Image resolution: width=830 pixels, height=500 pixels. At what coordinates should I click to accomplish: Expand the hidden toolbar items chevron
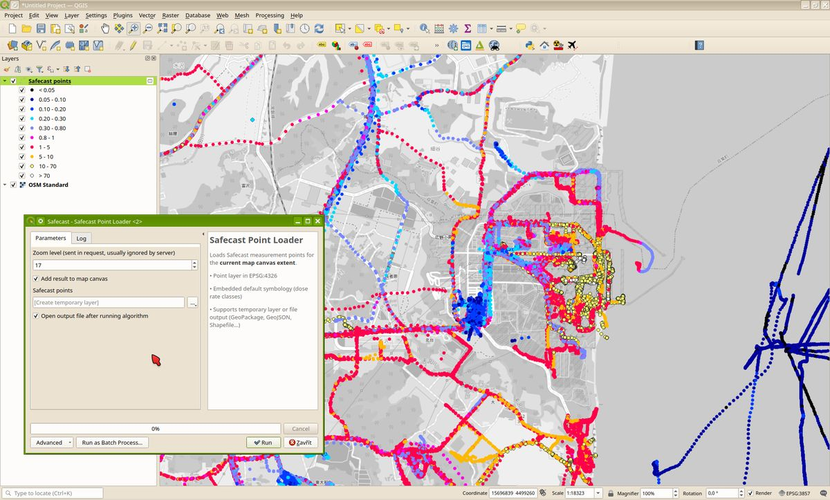[437, 46]
